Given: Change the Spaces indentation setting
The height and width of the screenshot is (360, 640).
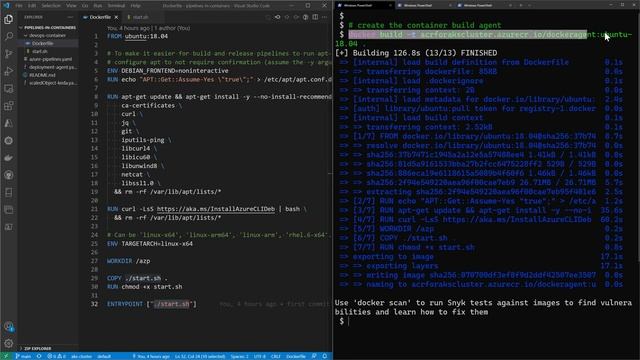Looking at the screenshot, I should pos(239,356).
